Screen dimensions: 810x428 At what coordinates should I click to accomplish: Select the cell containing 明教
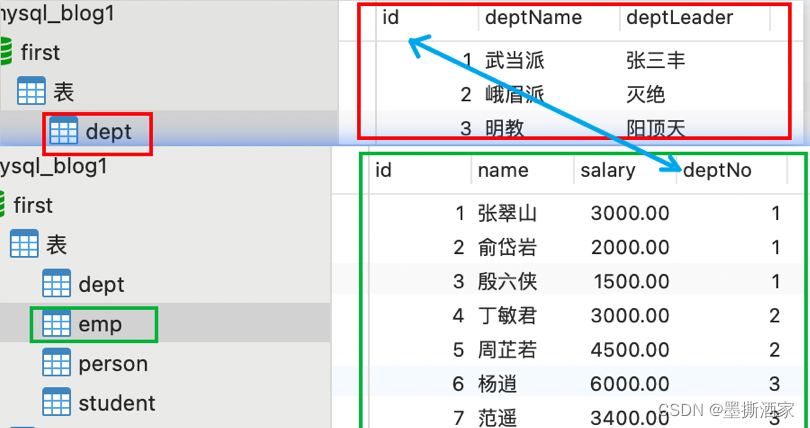[506, 128]
